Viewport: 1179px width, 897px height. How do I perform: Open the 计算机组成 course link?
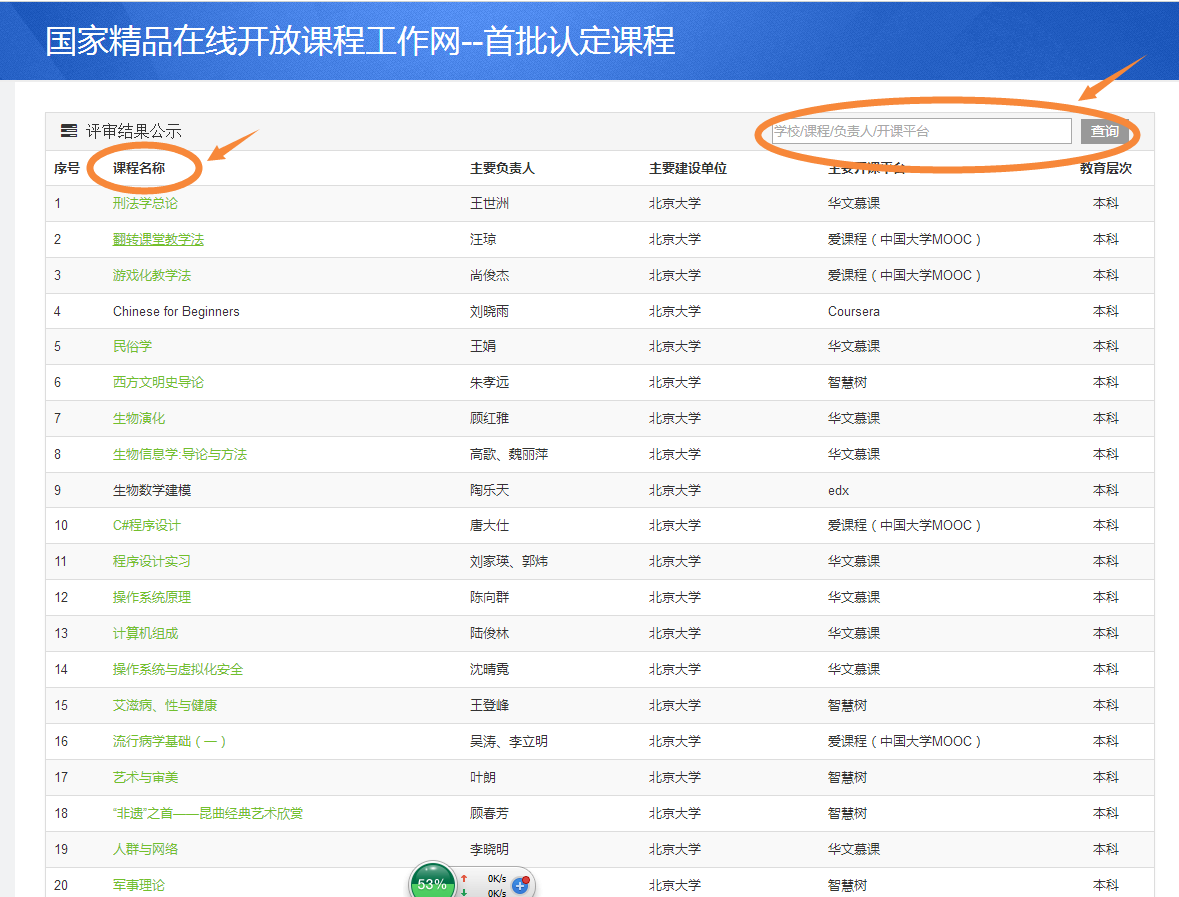[145, 633]
